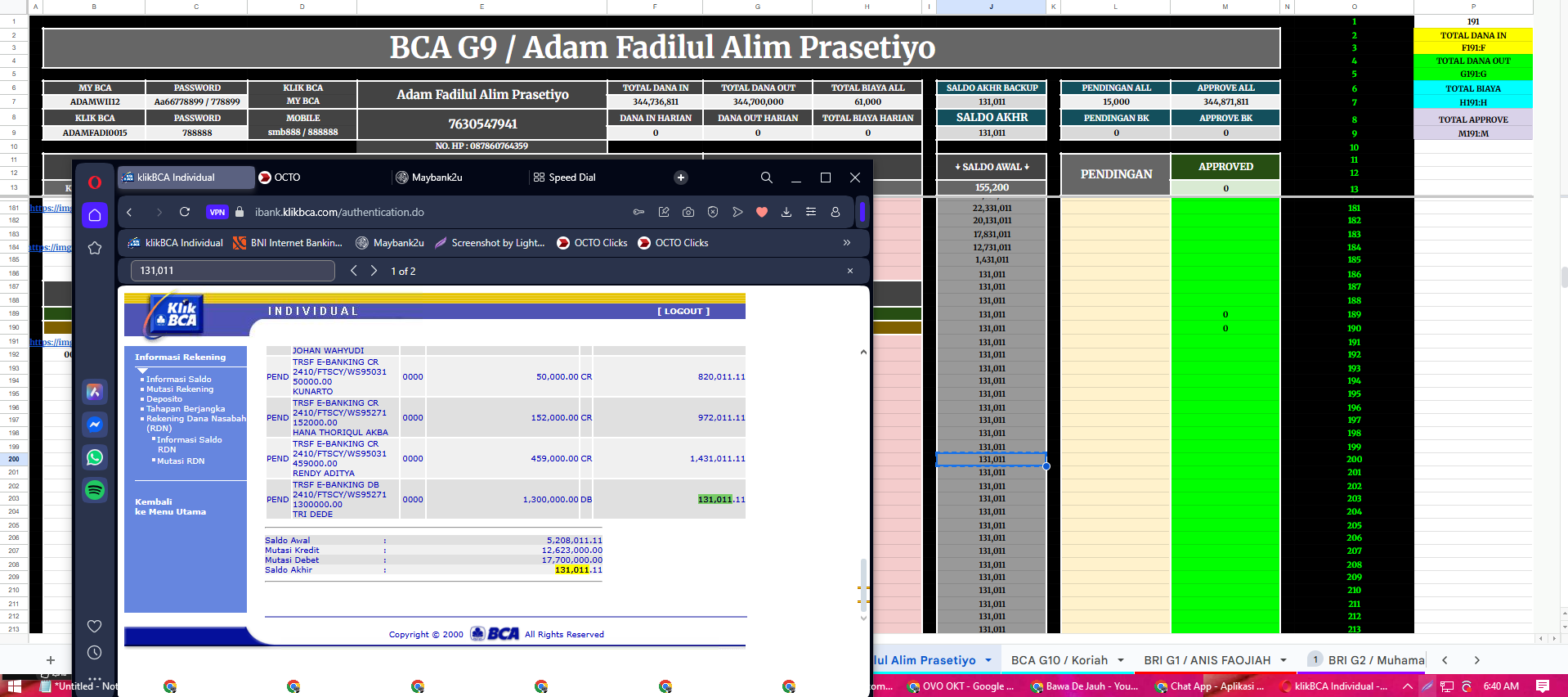Launch Aria AI from the Opera sidebar
Viewport: 1568px width, 697px height.
95,392
